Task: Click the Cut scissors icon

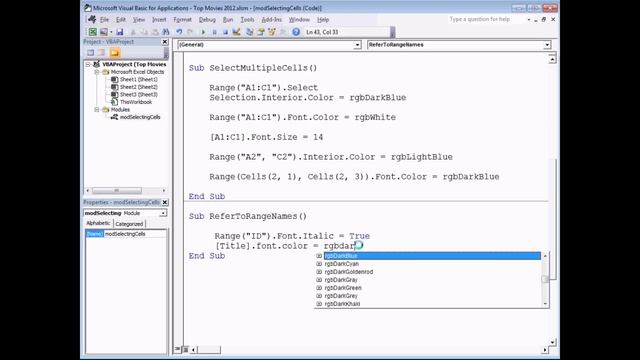Action: pos(133,32)
